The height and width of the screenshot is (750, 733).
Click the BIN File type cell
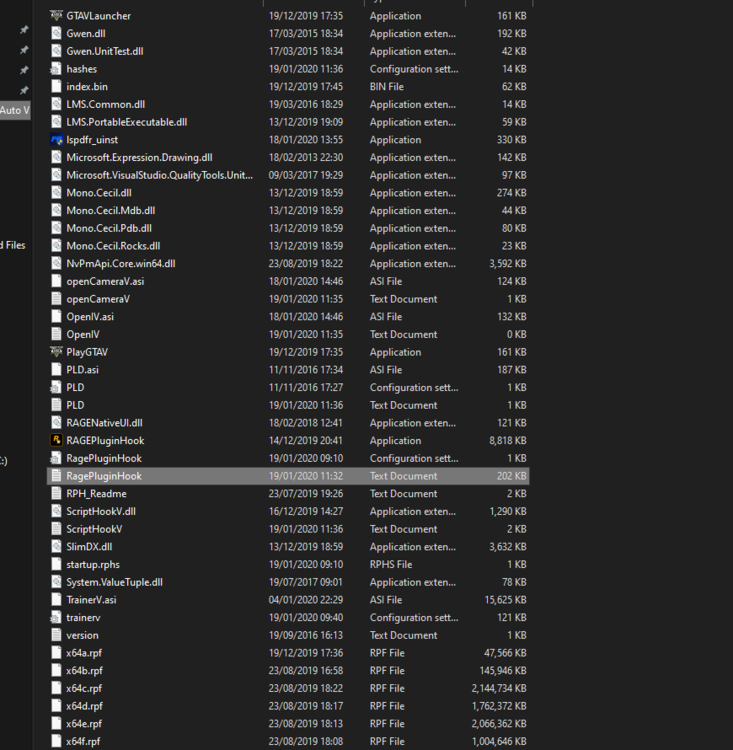pyautogui.click(x=387, y=87)
